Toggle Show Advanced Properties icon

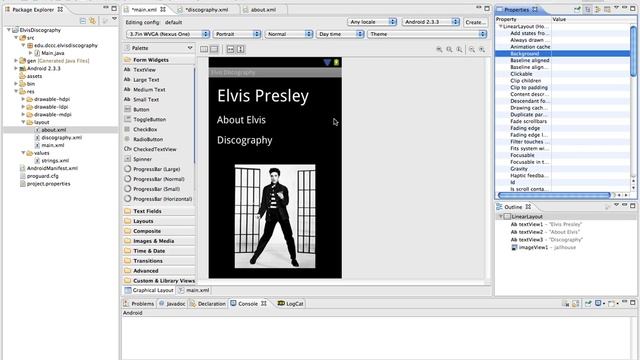coord(597,9)
